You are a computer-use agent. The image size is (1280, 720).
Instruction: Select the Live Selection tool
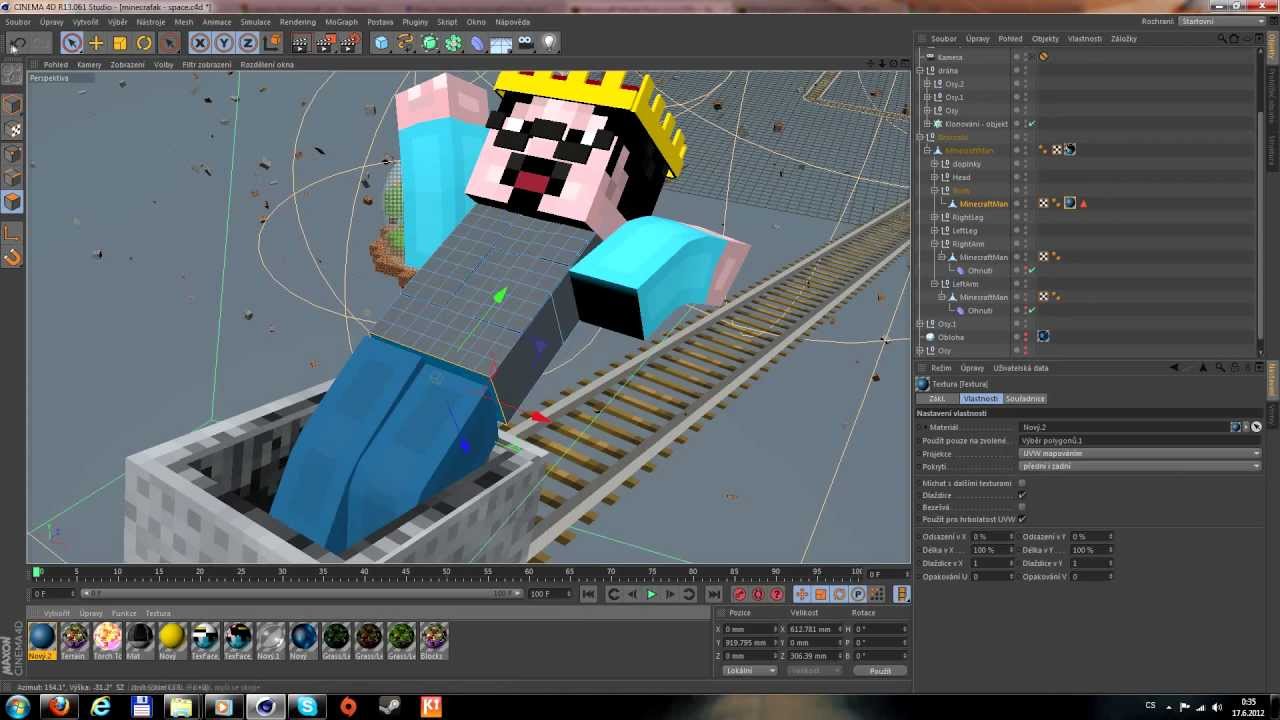coord(71,43)
